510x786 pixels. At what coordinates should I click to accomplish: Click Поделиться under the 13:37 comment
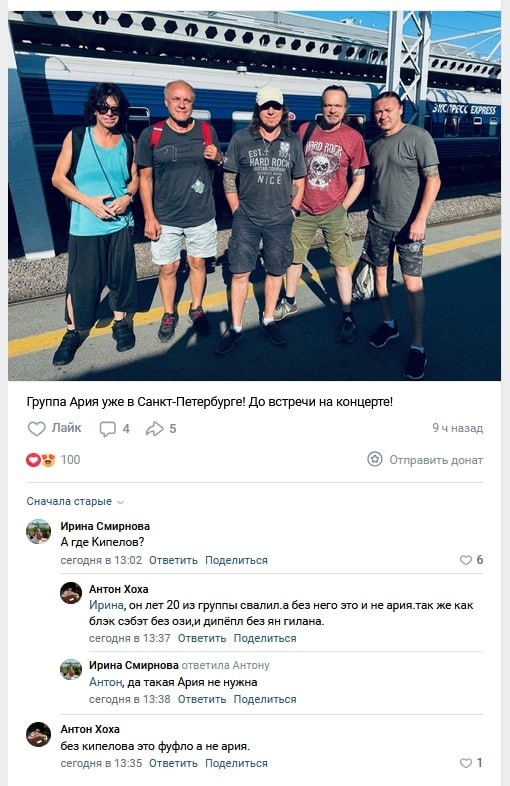pyautogui.click(x=265, y=638)
